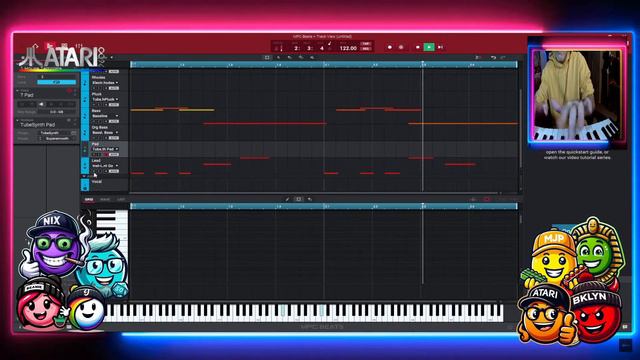Select the eraser tool in the piano roll toolbar
The width and height of the screenshot is (640, 360).
[310, 199]
